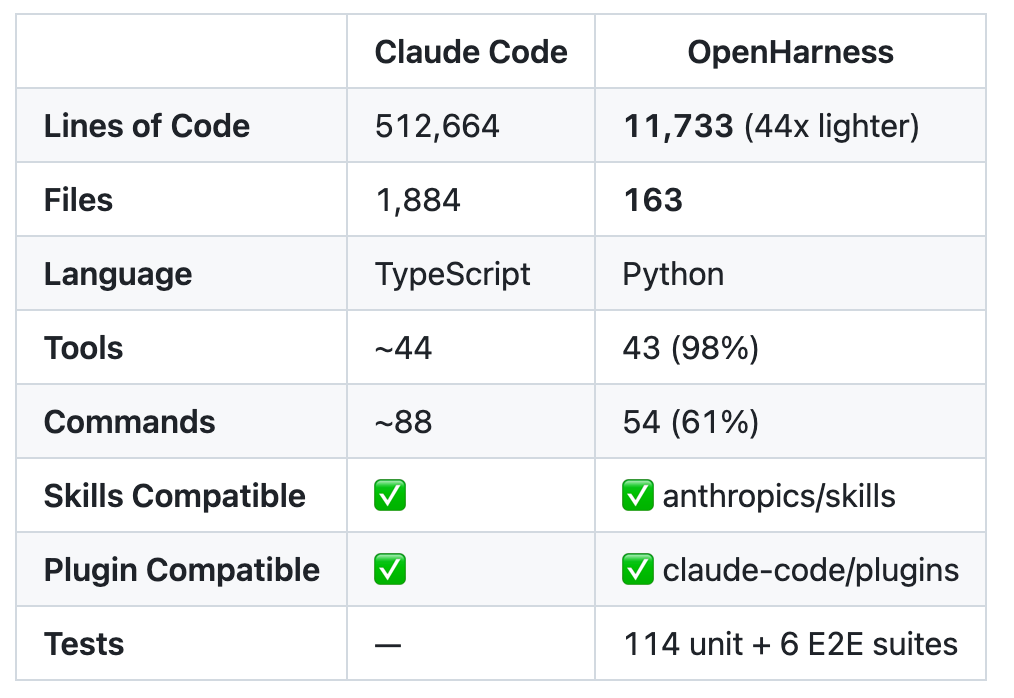Click the bold 11,733 number
This screenshot has width=1014, height=698.
(x=678, y=126)
